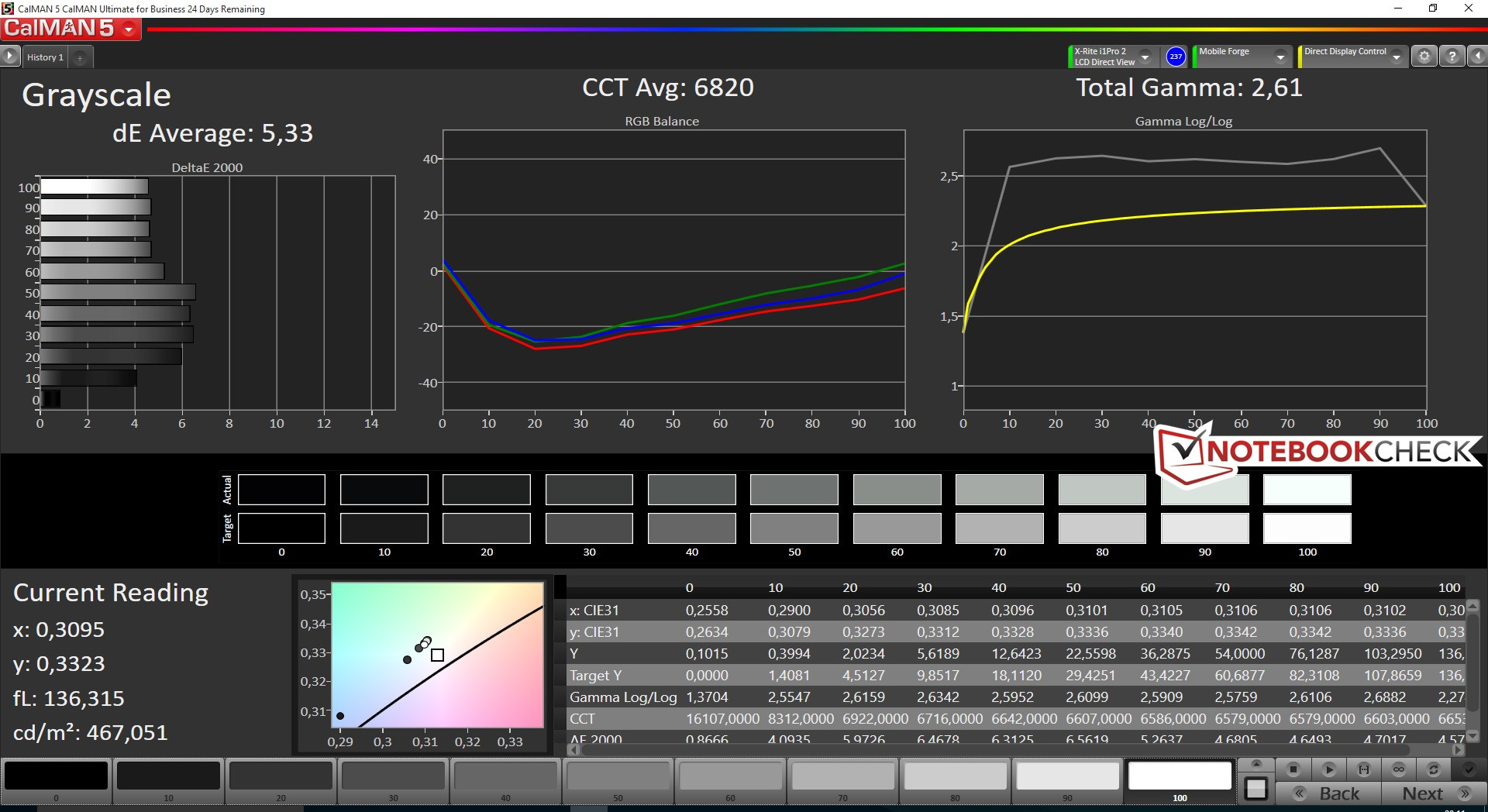1488x812 pixels.
Task: Click the CCT value 6607,0000 cell
Action: coord(1099,719)
